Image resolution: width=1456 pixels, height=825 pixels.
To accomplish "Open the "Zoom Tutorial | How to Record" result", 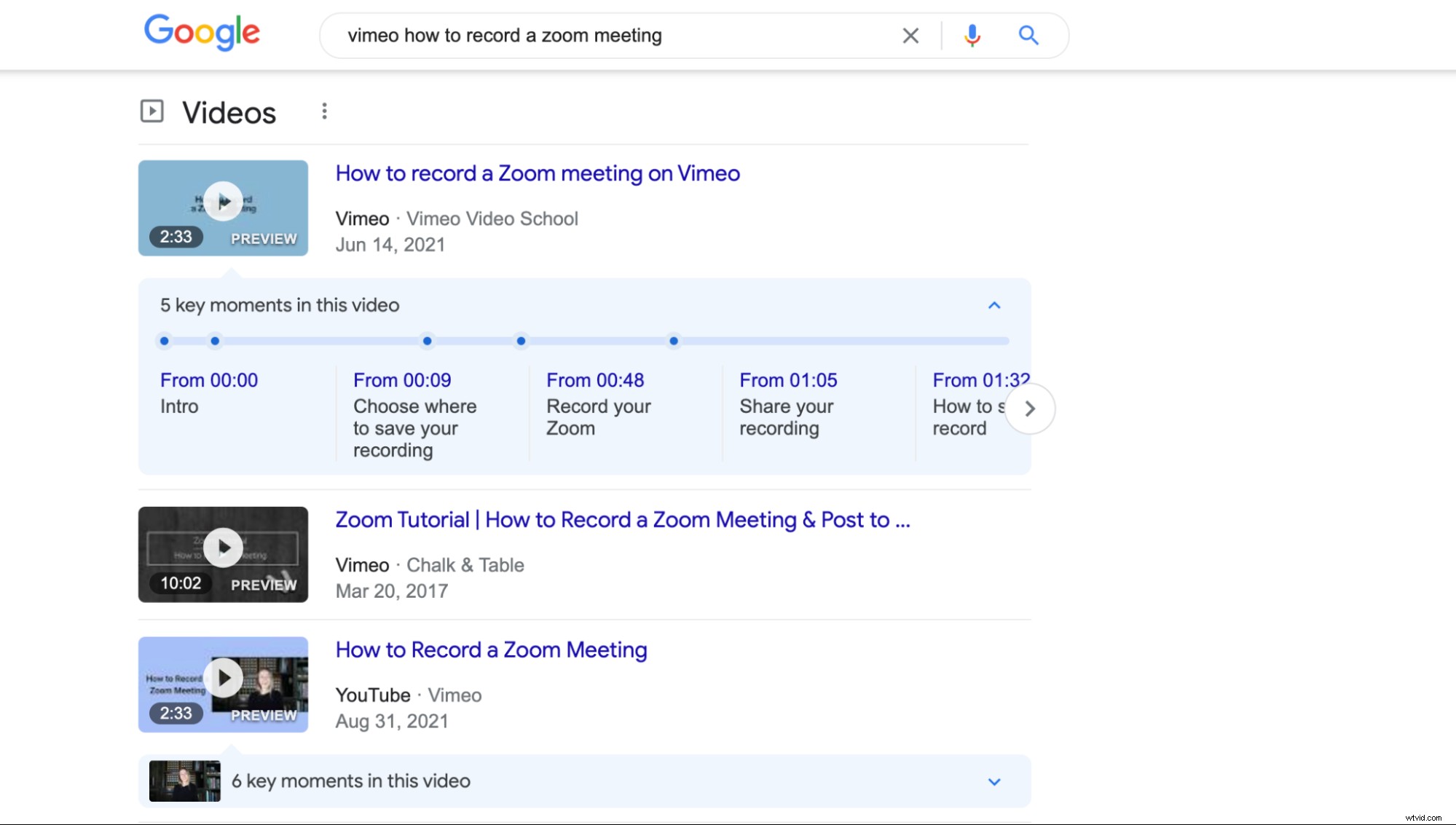I will 623,520.
